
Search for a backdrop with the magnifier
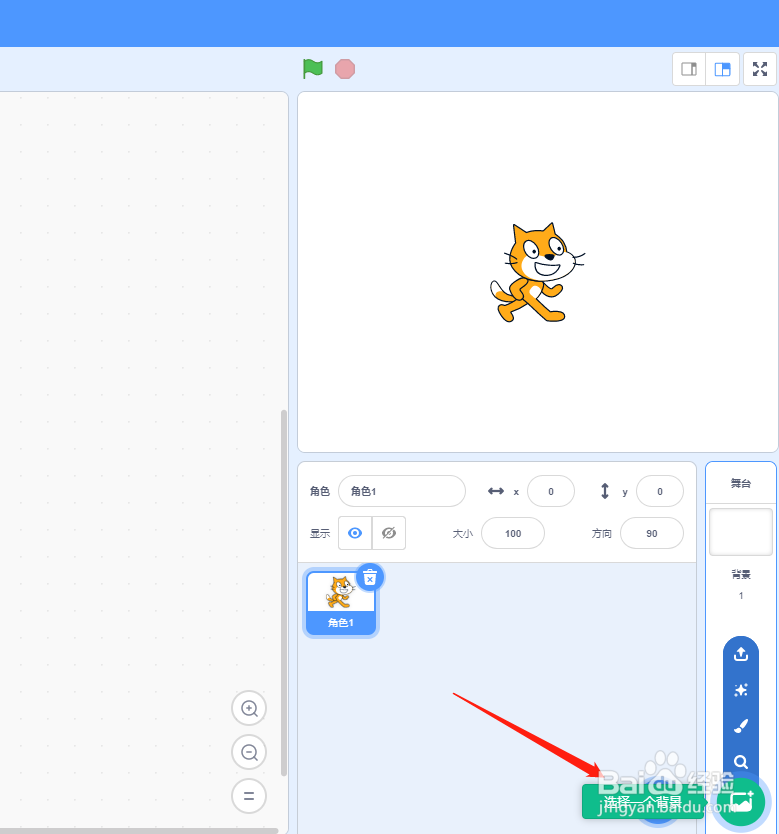741,762
